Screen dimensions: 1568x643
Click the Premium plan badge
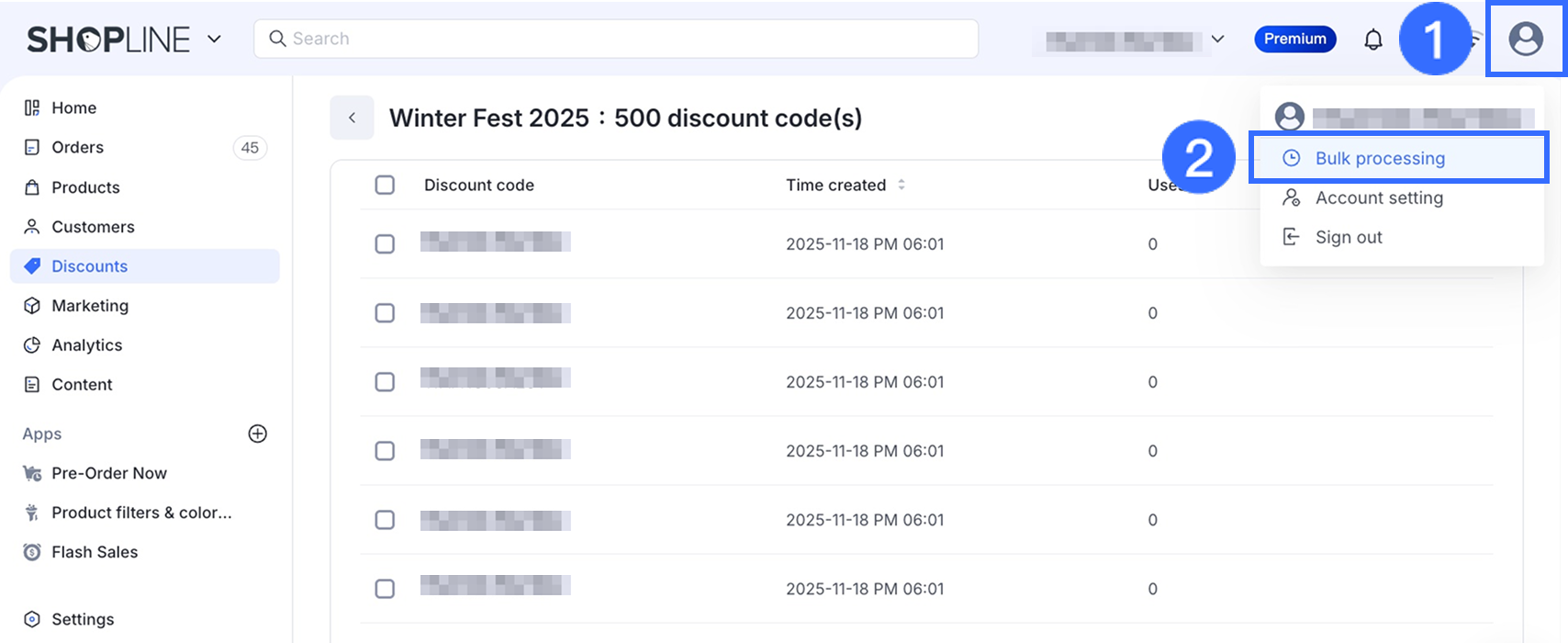click(x=1294, y=39)
